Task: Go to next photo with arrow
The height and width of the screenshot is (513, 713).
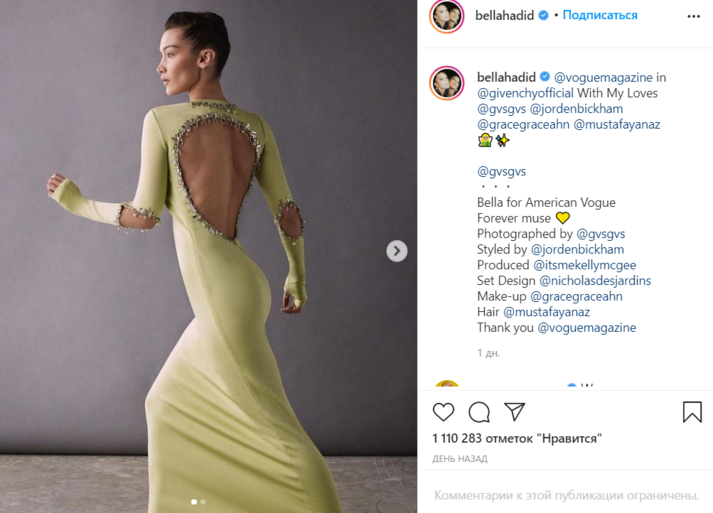Action: point(397,251)
